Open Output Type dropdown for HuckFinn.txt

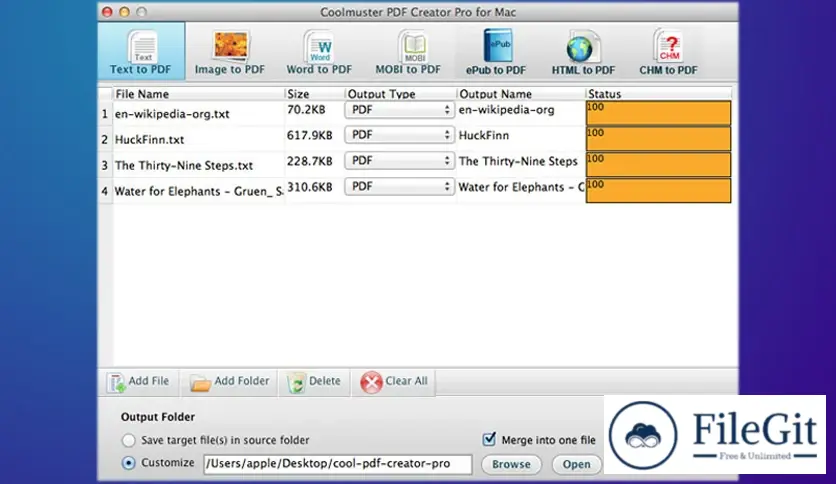(399, 135)
